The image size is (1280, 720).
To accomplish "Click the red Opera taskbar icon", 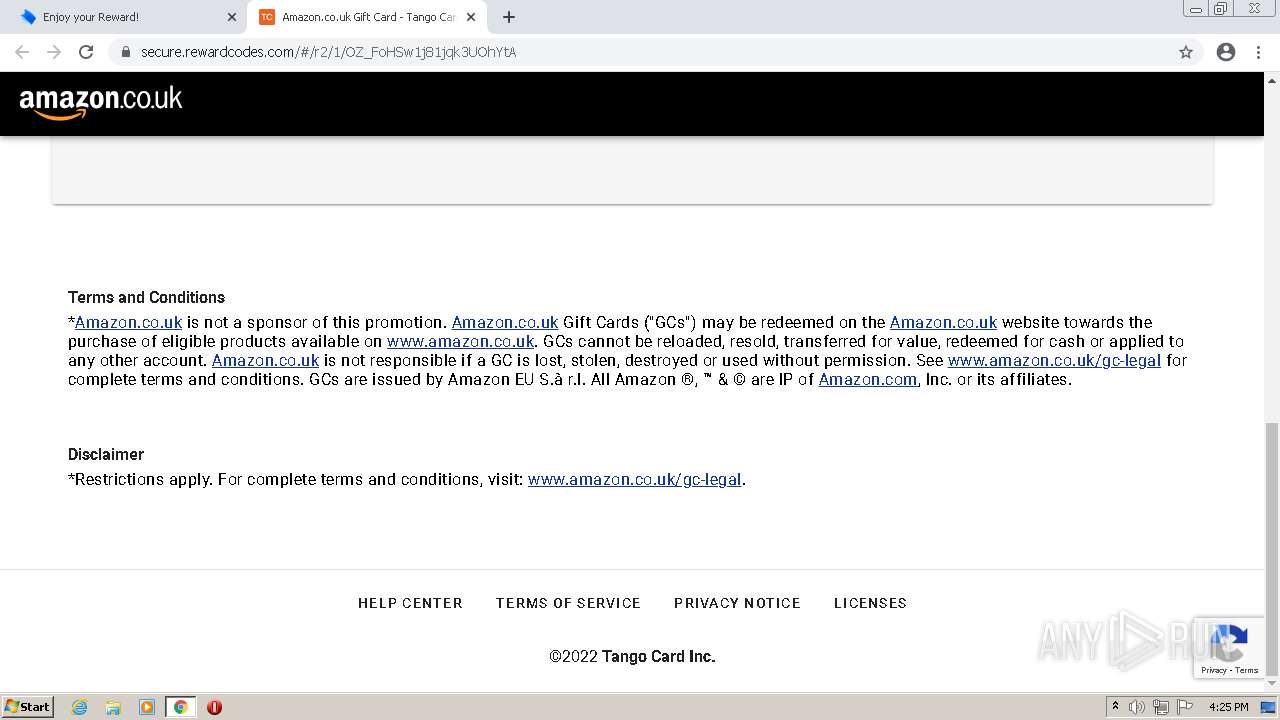I will (x=214, y=707).
